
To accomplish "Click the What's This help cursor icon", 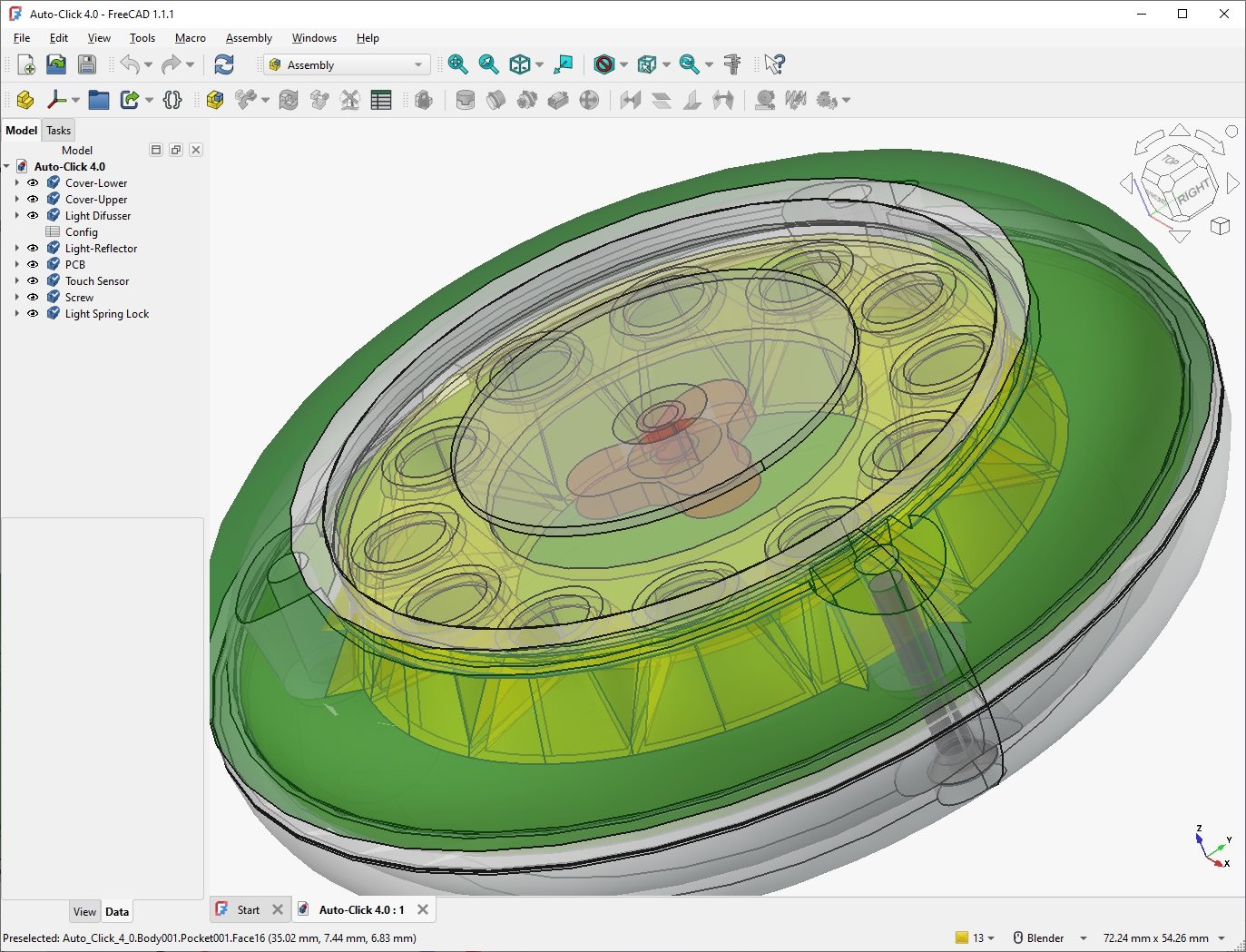I will [x=774, y=64].
